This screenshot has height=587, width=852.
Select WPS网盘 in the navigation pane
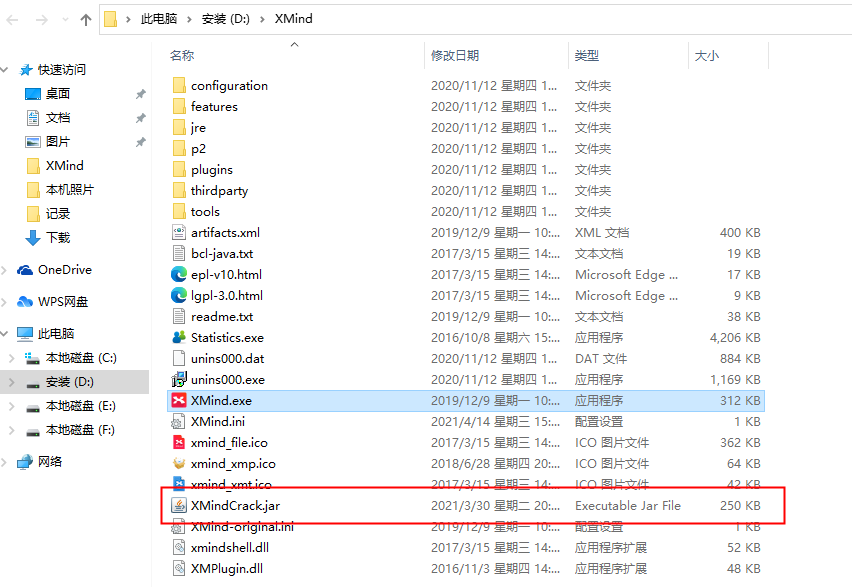(63, 302)
